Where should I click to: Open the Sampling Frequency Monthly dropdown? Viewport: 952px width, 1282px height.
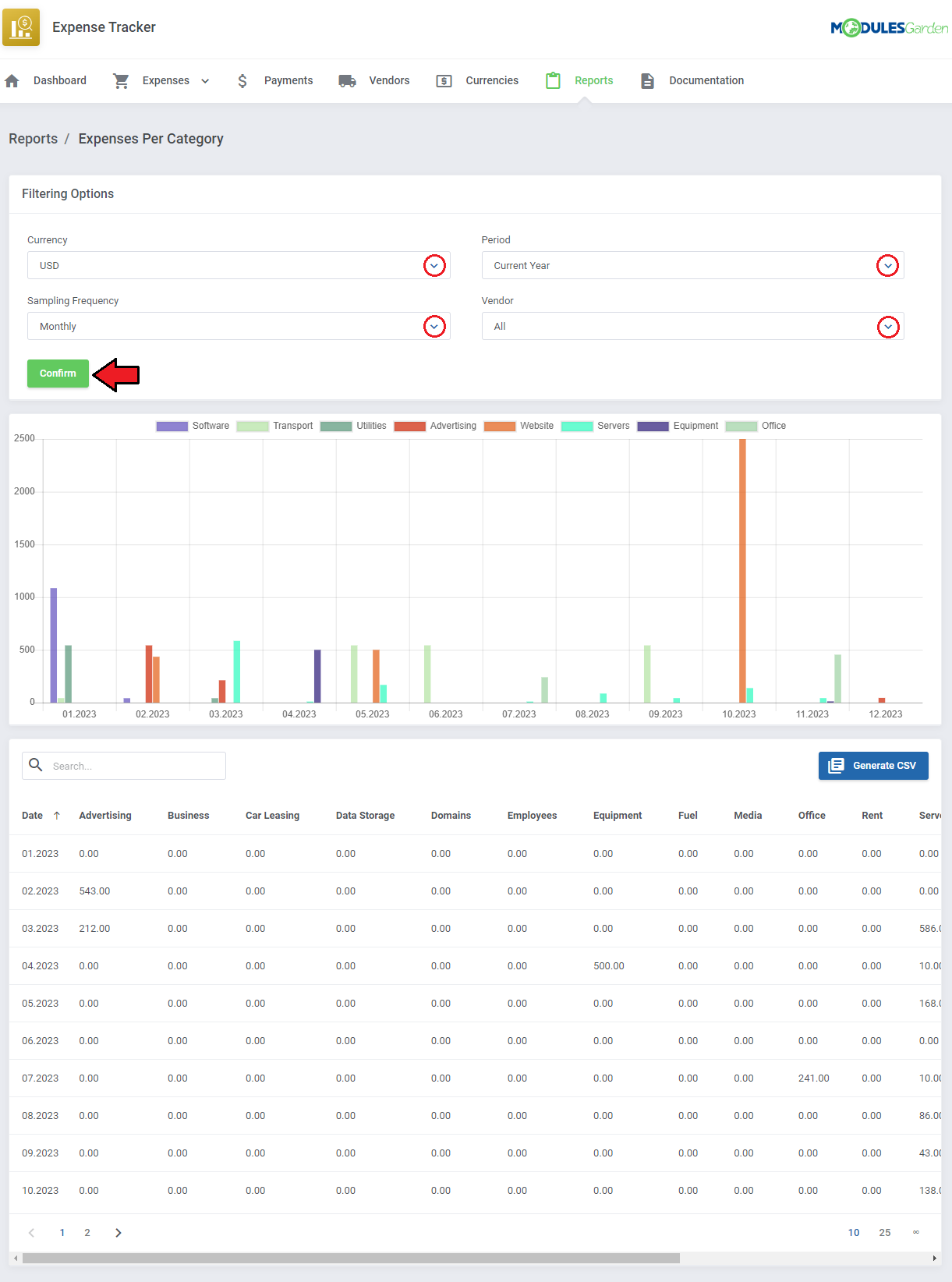tap(239, 326)
